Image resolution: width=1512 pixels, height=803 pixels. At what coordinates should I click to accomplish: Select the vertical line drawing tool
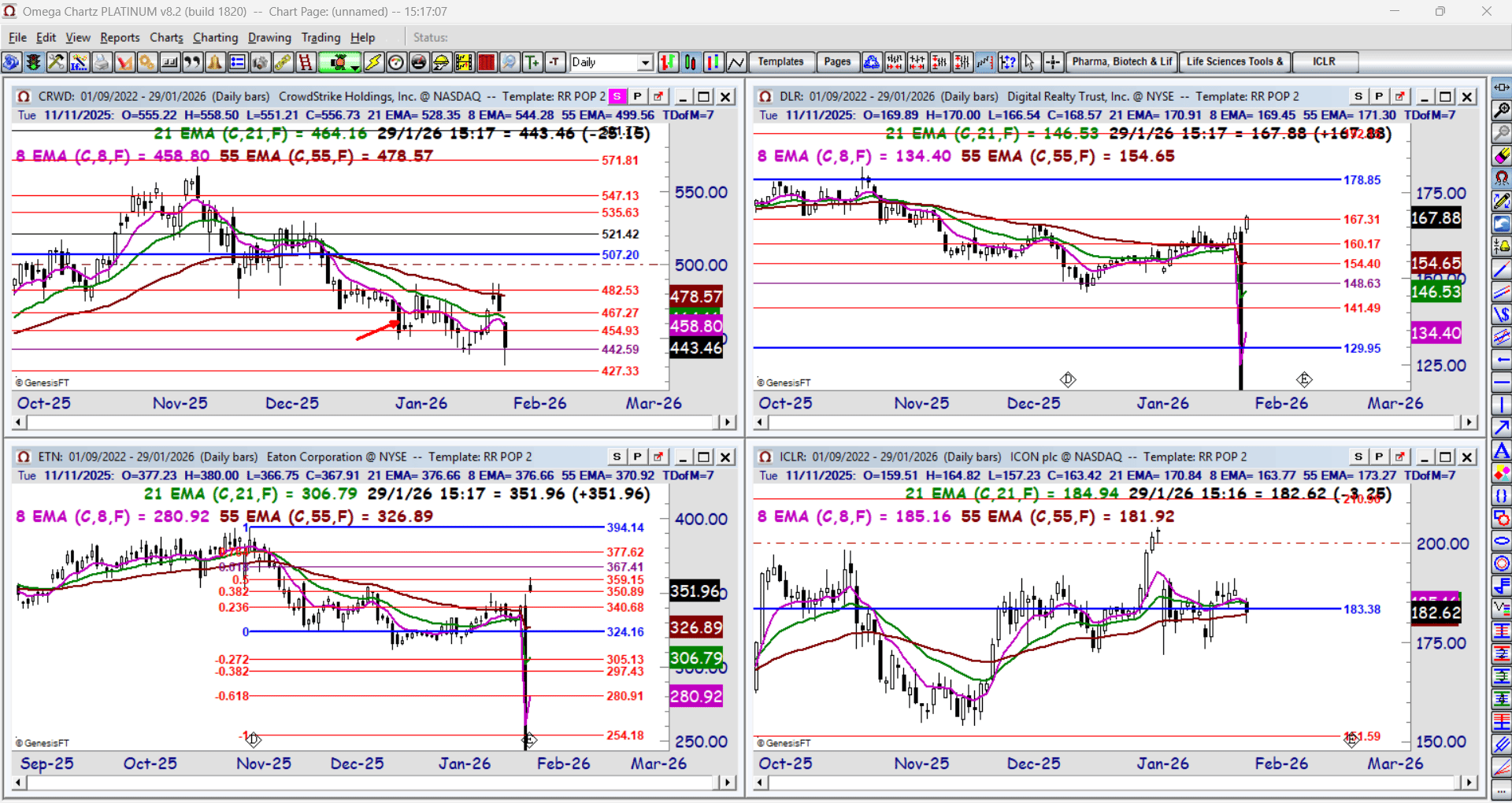click(x=1502, y=405)
